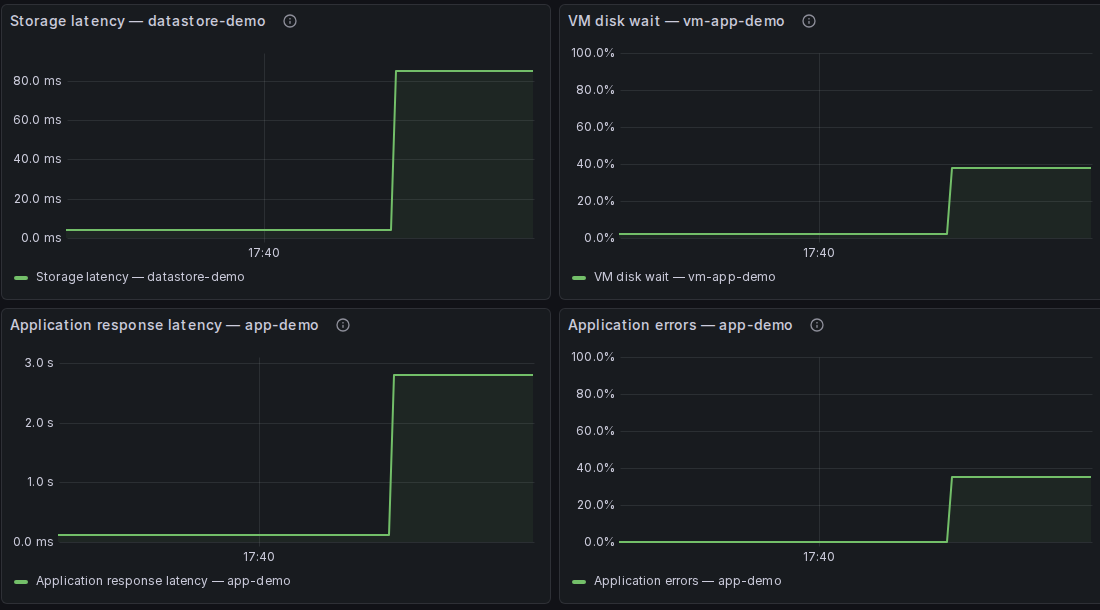Click the 17:40 time label in Application errors chart
Image resolution: width=1100 pixels, height=610 pixels.
819,557
